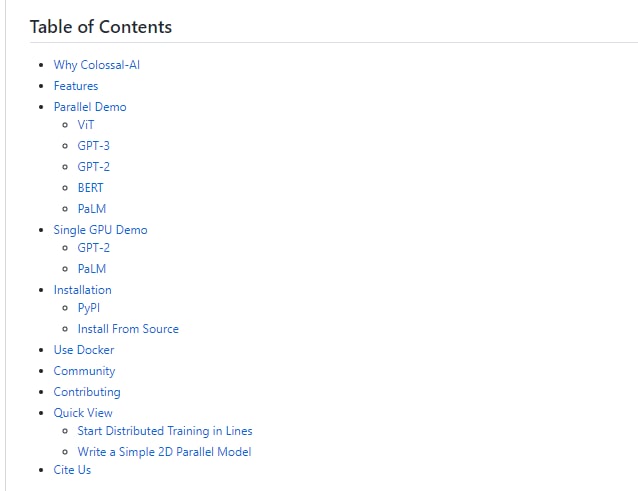Image resolution: width=638 pixels, height=491 pixels.
Task: Open the PyPI installation link
Action: click(89, 308)
